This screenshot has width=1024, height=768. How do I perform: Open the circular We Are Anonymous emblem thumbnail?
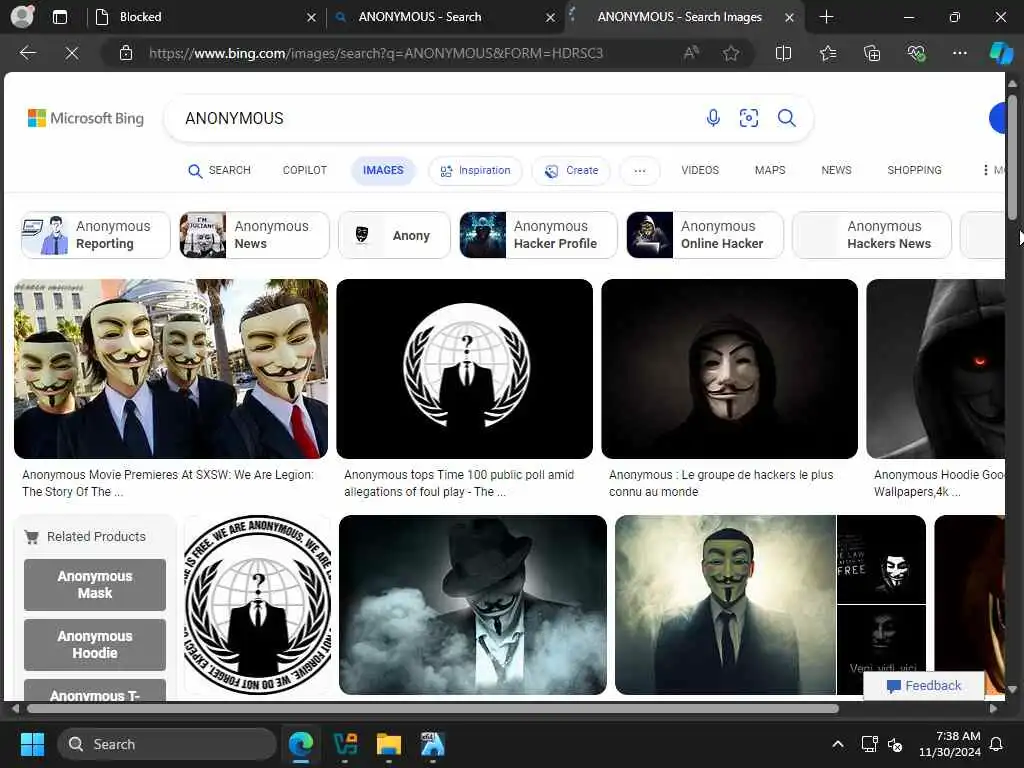pyautogui.click(x=257, y=605)
